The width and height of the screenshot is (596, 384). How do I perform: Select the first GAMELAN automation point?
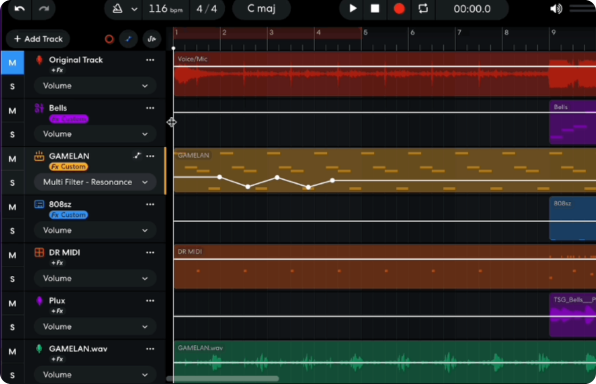tap(219, 177)
